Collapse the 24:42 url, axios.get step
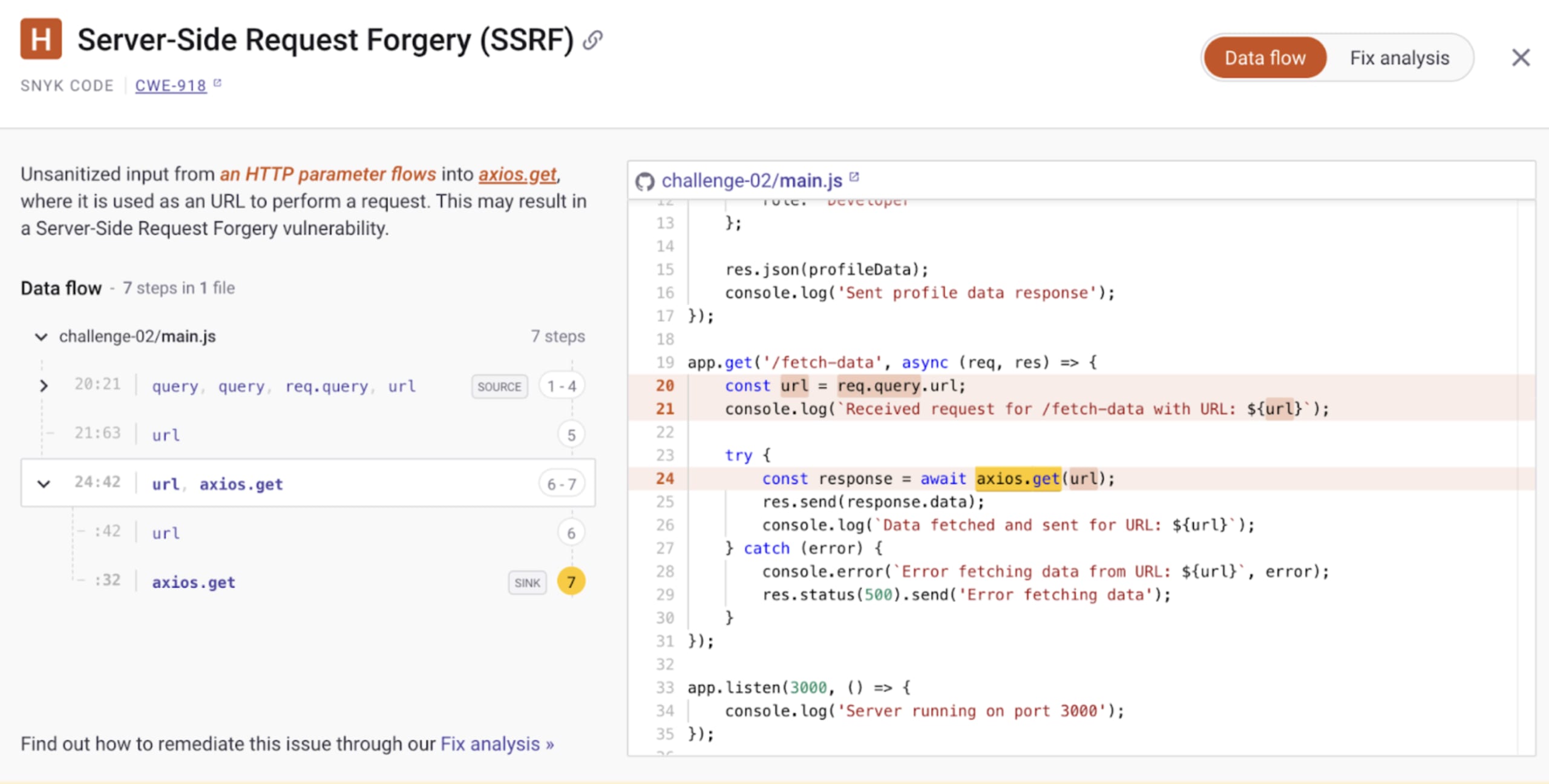The width and height of the screenshot is (1549, 784). coord(44,484)
